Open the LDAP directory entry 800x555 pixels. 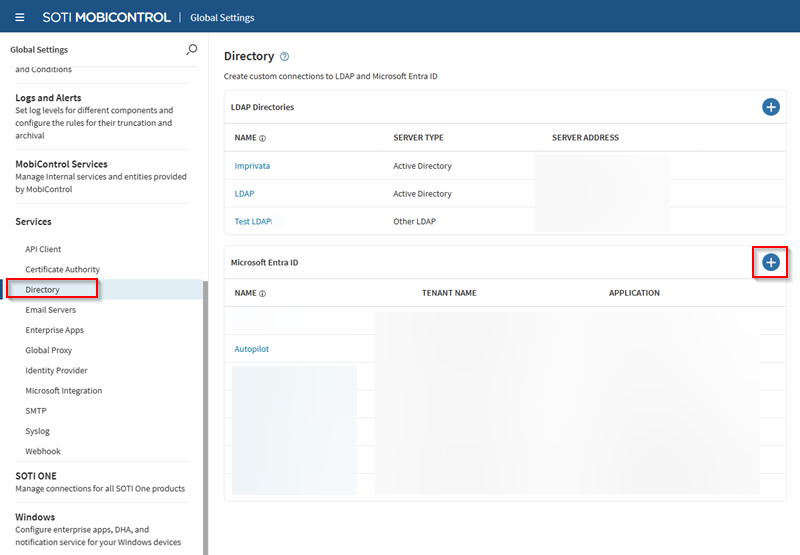pos(244,194)
